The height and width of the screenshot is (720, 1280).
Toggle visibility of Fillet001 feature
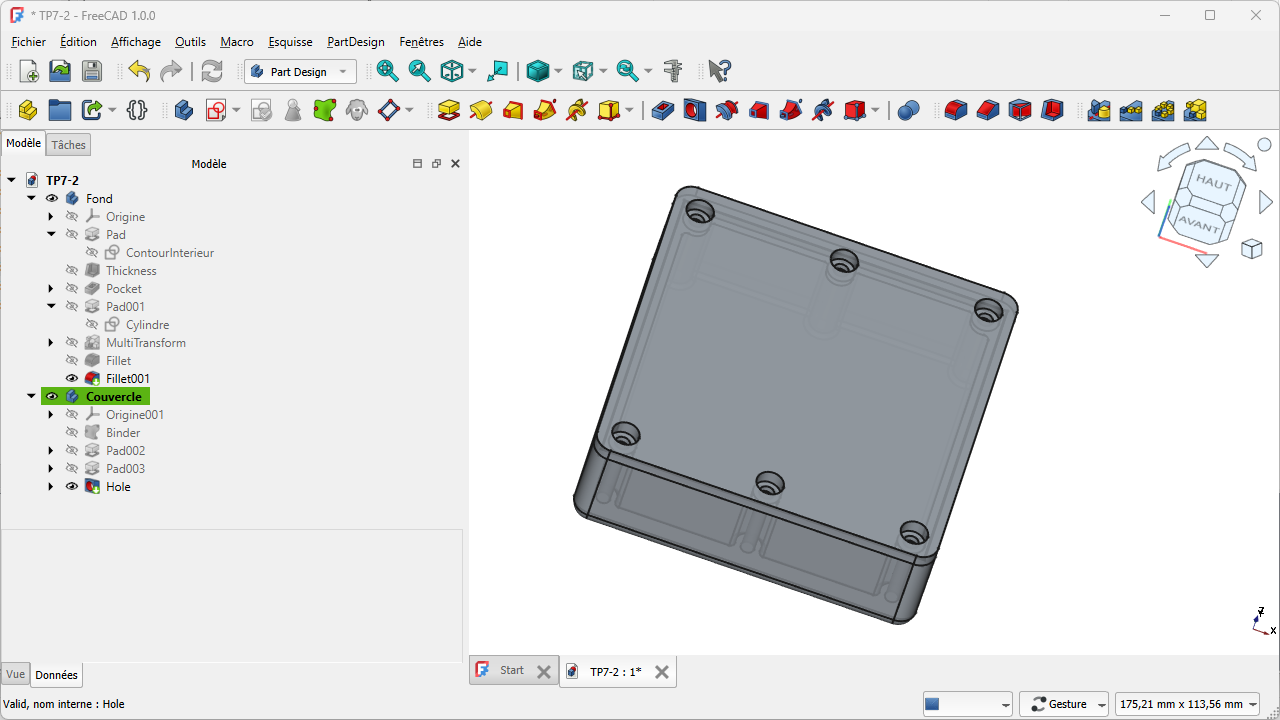(x=72, y=379)
